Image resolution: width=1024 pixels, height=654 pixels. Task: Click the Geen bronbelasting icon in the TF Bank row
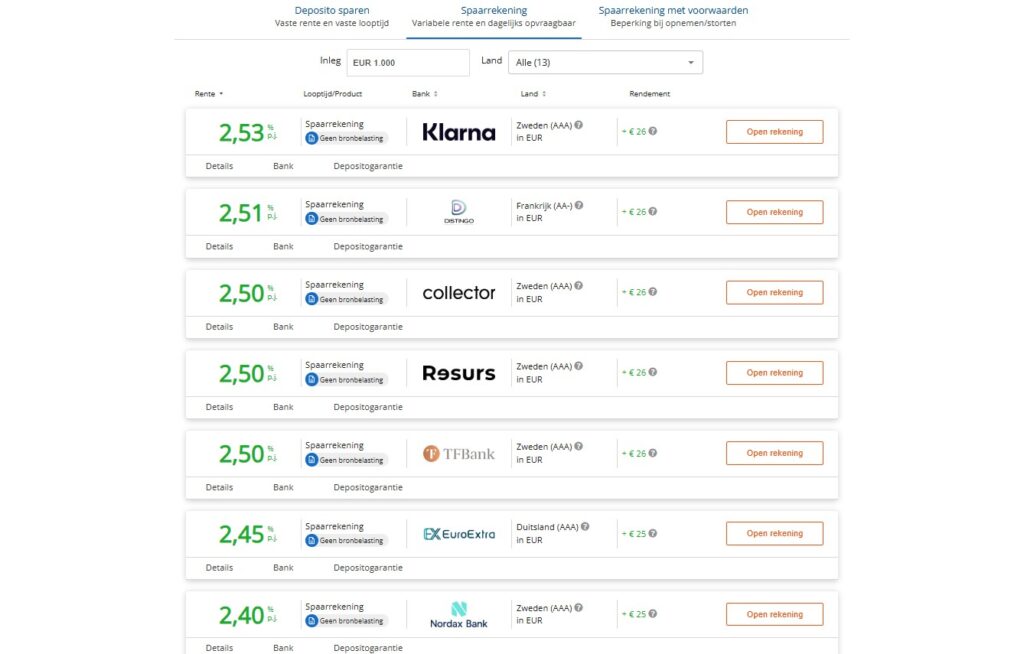312,460
